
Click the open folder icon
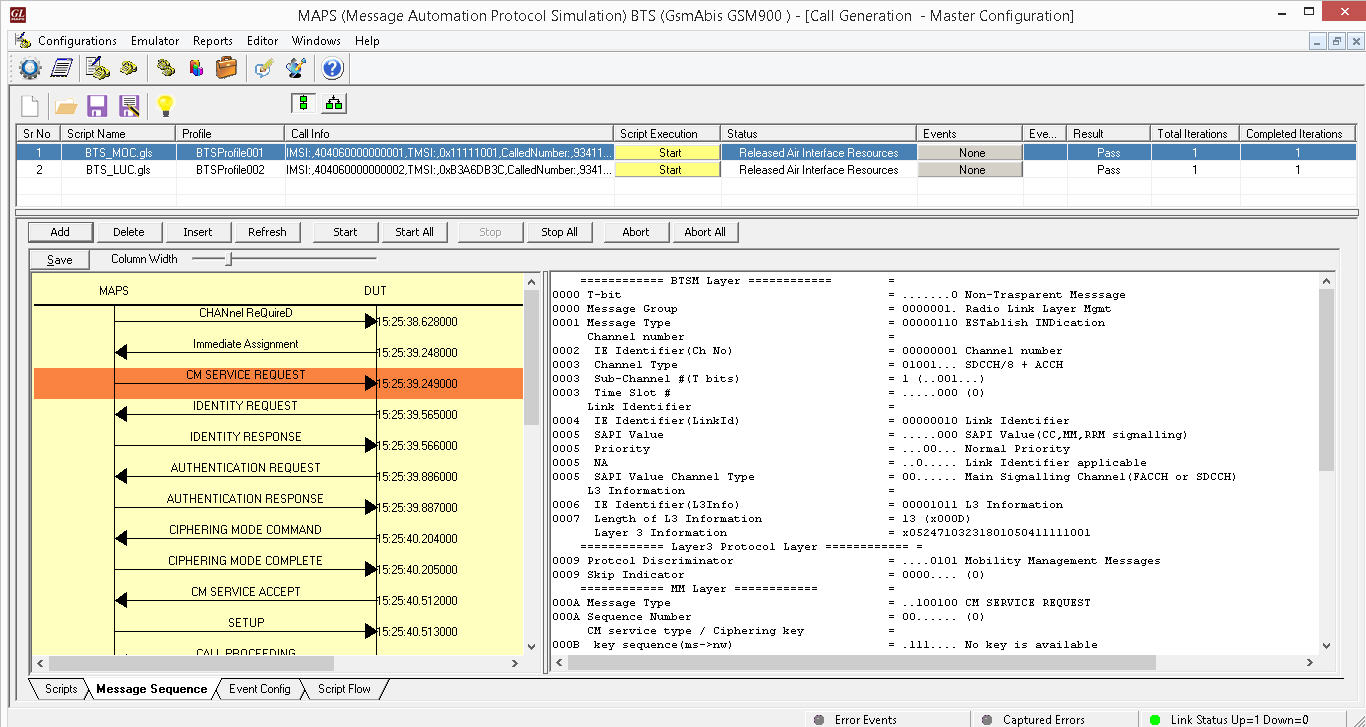66,106
